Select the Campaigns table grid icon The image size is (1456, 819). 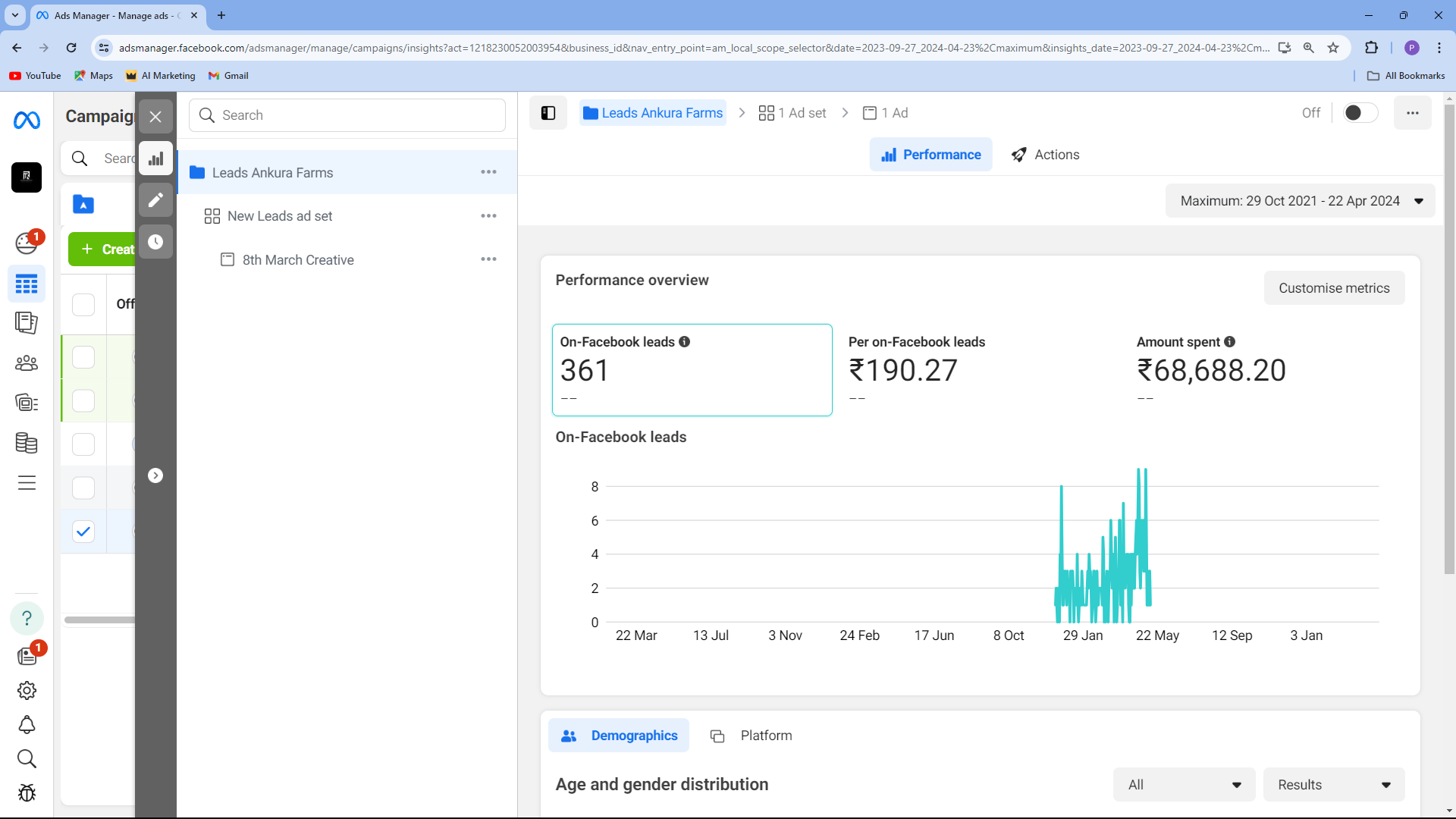pos(27,284)
